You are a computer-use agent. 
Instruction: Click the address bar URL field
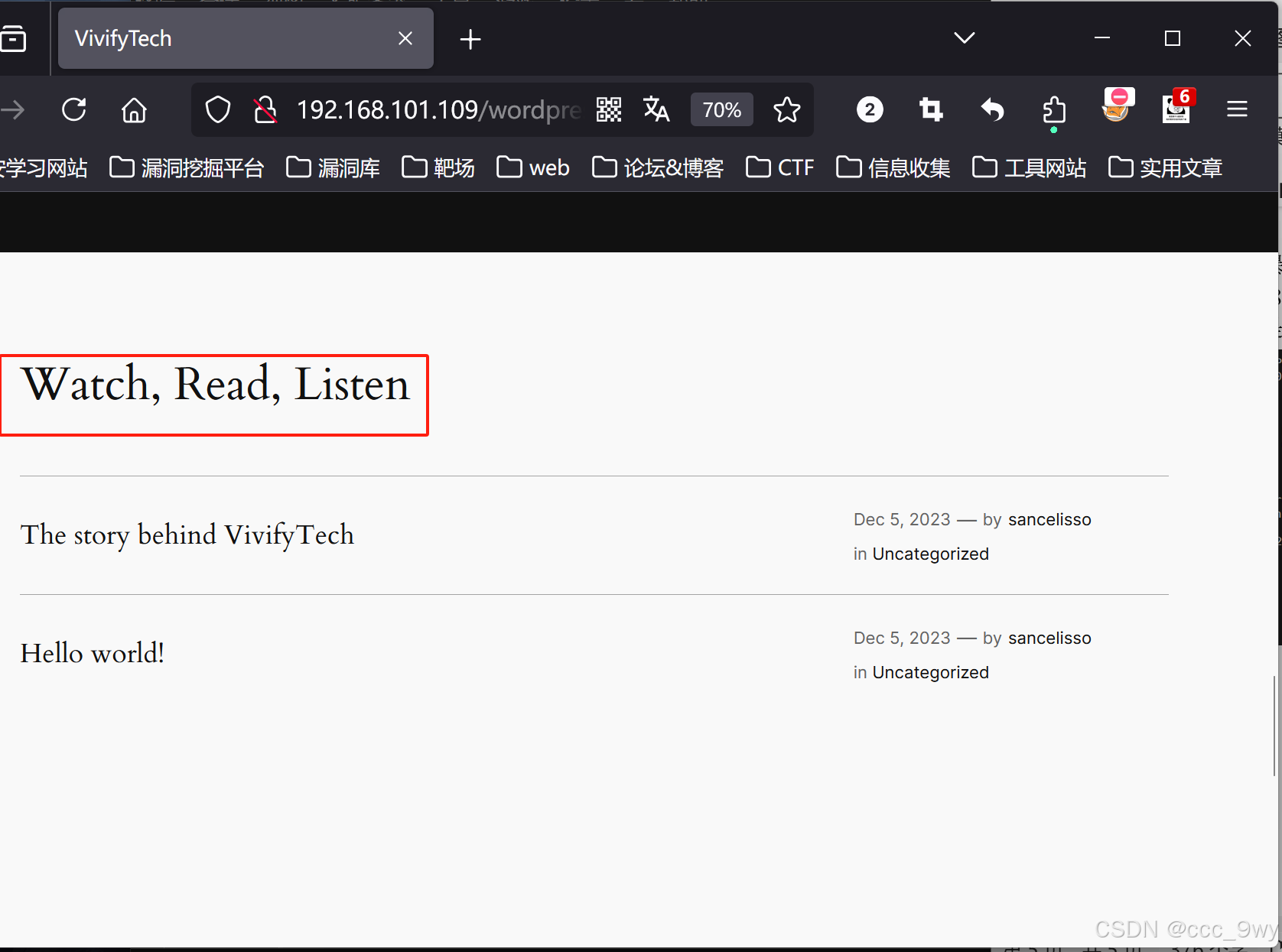coord(436,109)
